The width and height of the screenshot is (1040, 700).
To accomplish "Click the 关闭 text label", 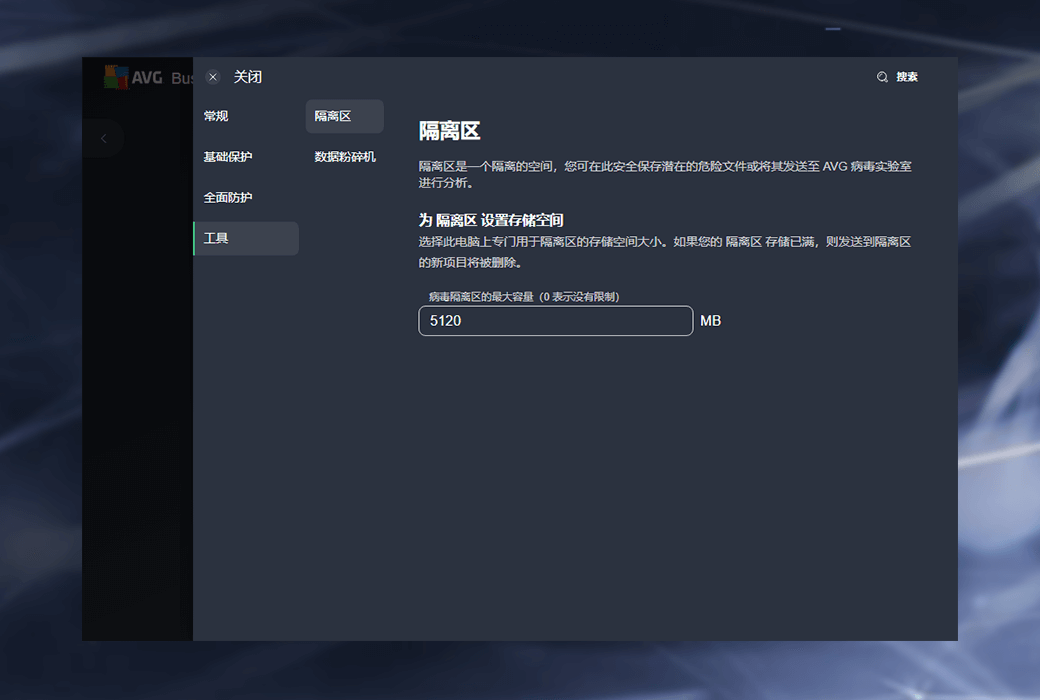I will point(248,77).
